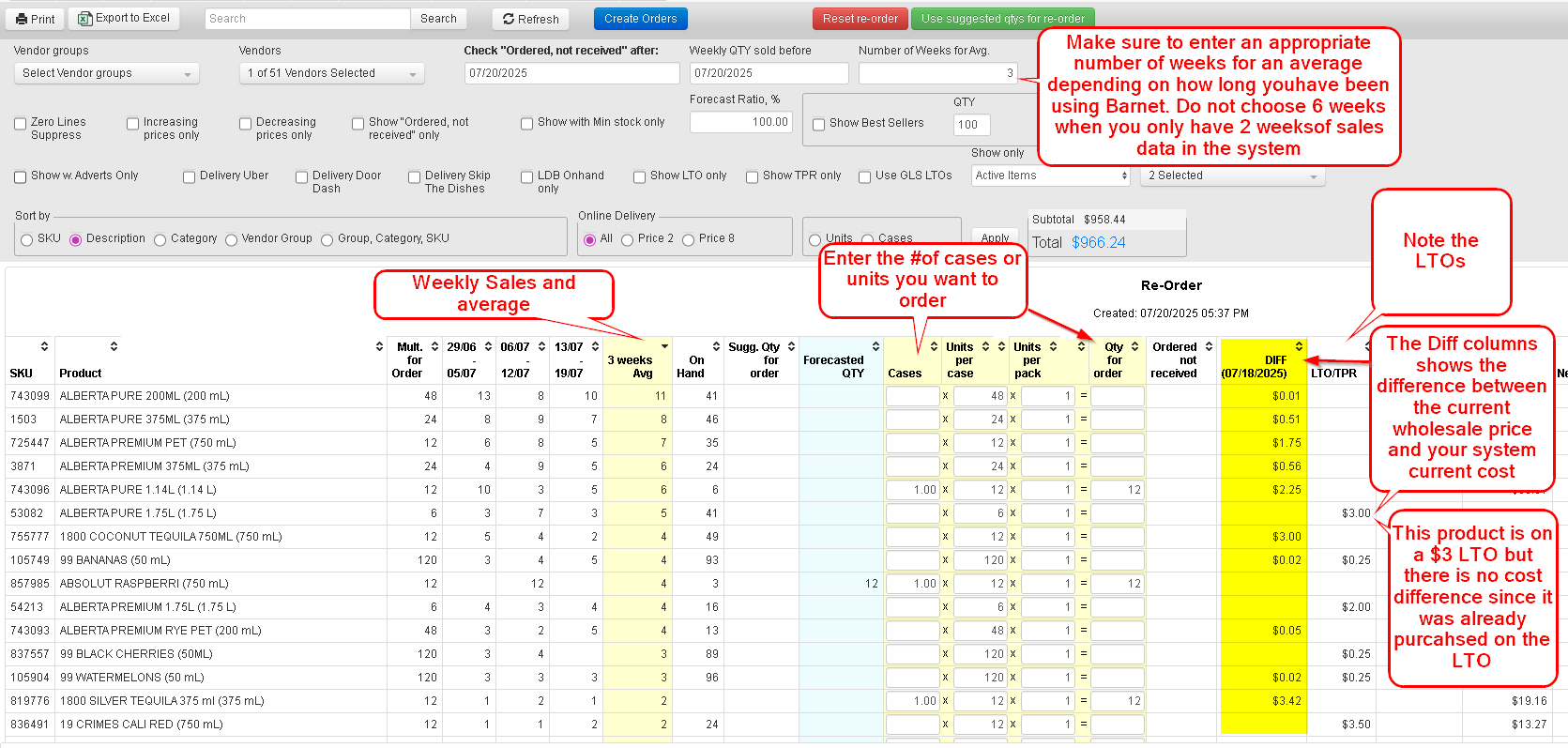Viewport: 1568px width, 748px height.
Task: Toggle Delivery Uber checkbox
Action: (x=189, y=176)
